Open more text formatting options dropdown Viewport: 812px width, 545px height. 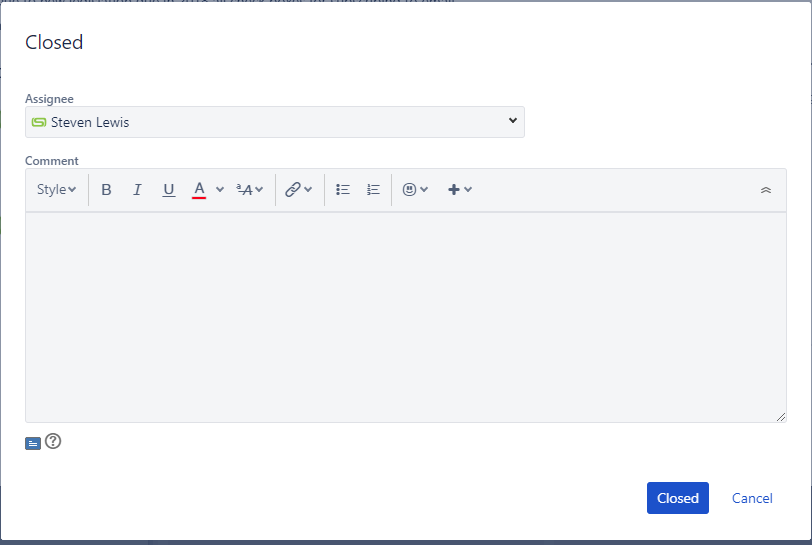250,190
